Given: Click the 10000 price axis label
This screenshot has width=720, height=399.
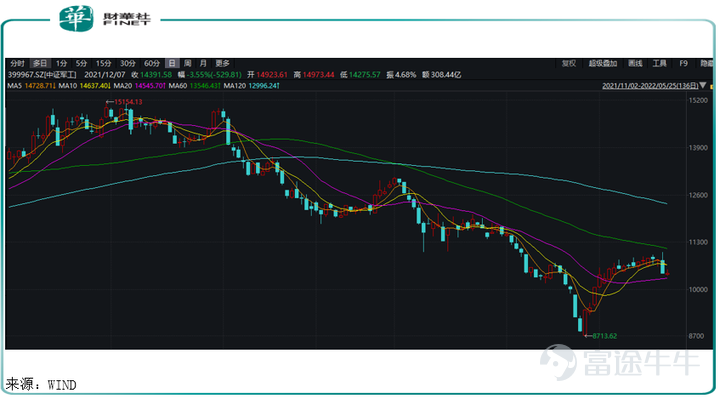Looking at the screenshot, I should pyautogui.click(x=698, y=290).
